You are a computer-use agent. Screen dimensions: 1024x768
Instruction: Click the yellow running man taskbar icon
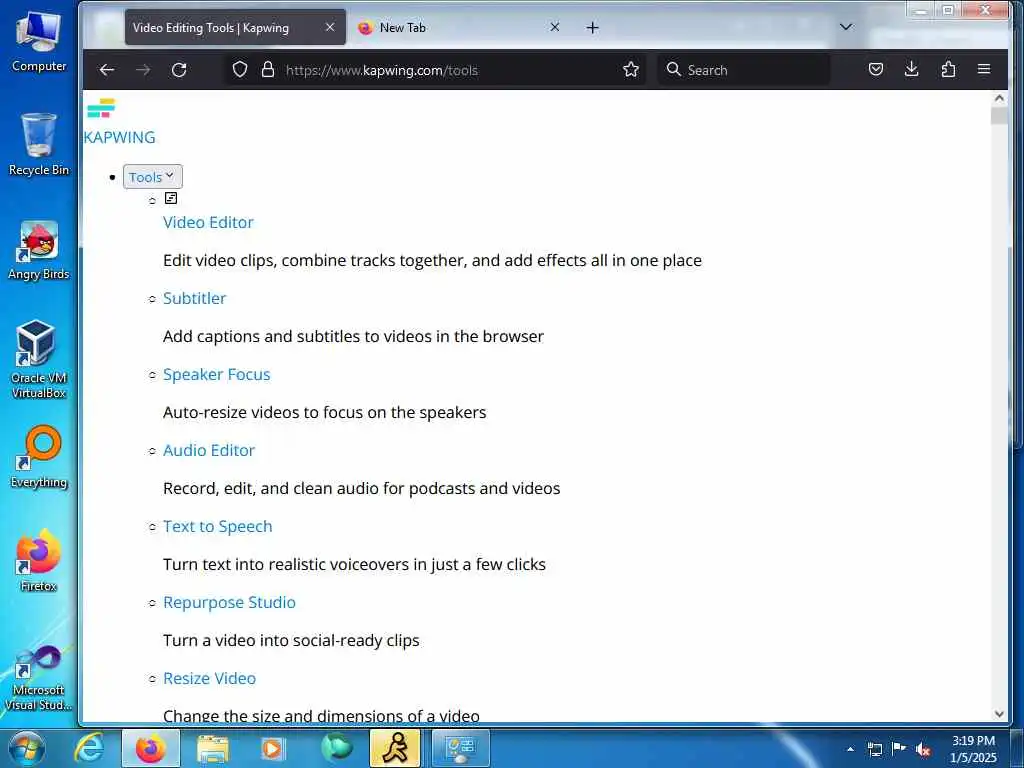pyautogui.click(x=395, y=748)
